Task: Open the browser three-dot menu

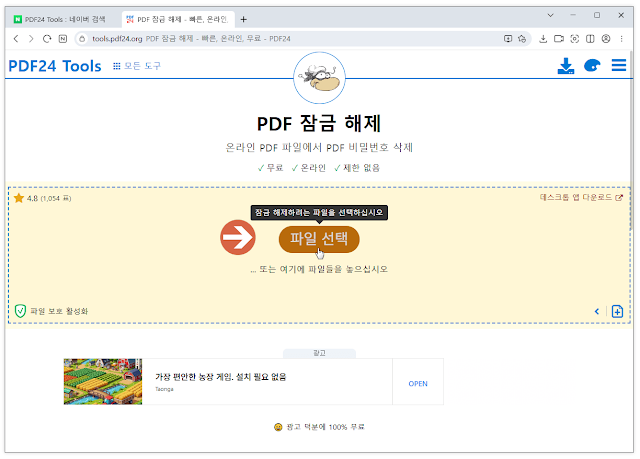Action: click(622, 39)
